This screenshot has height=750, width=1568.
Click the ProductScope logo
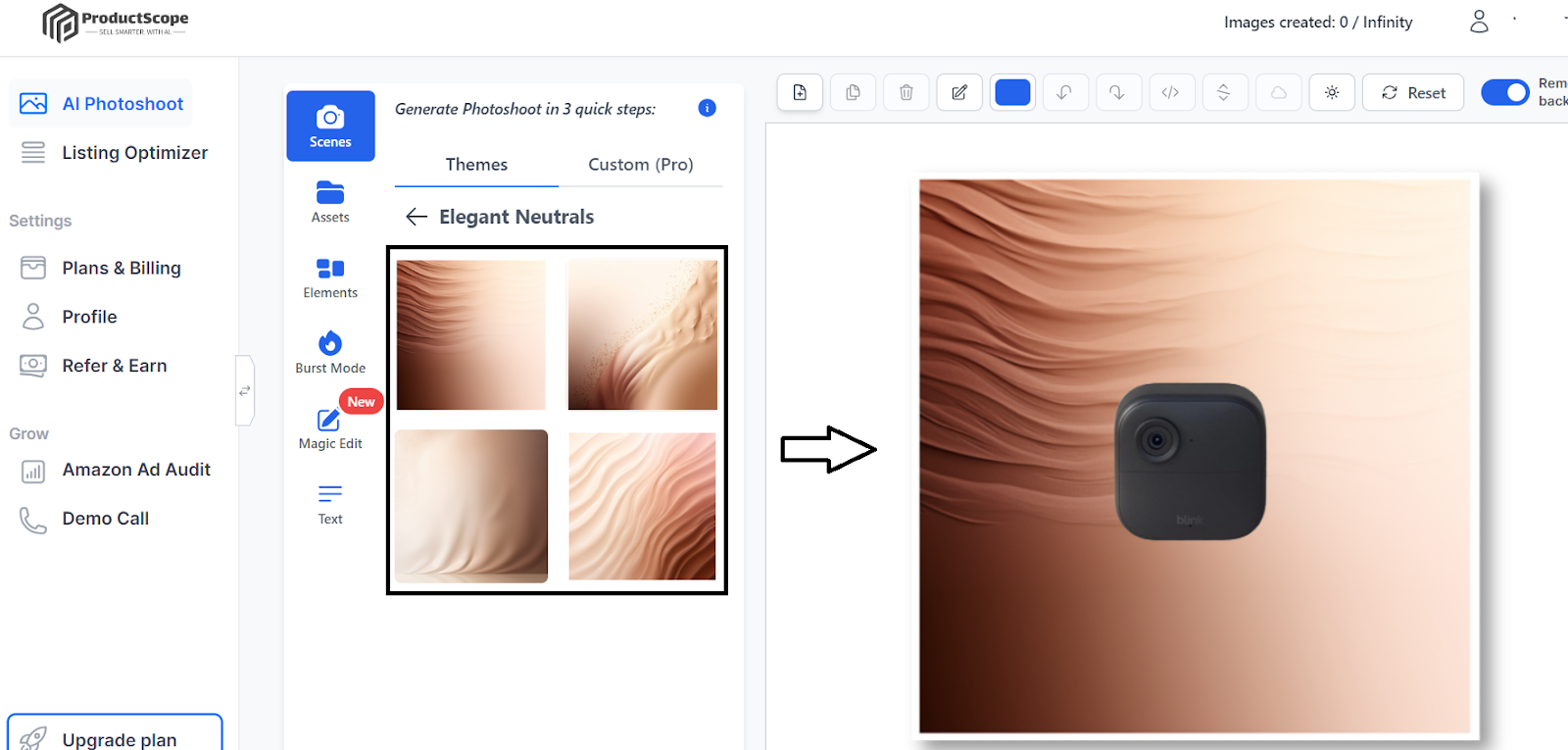116,23
